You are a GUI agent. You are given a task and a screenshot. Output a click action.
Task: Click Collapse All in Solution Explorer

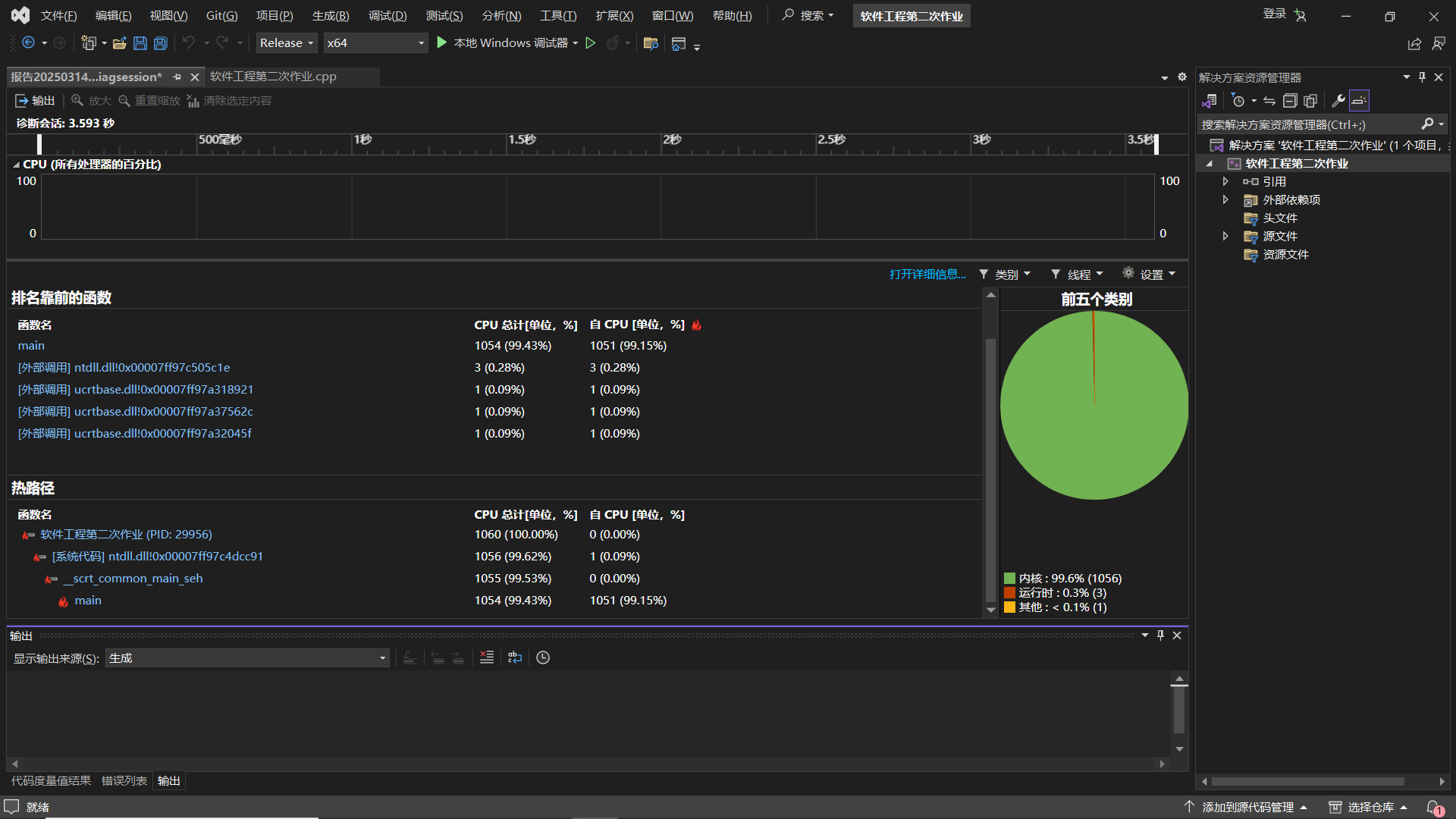pyautogui.click(x=1290, y=101)
